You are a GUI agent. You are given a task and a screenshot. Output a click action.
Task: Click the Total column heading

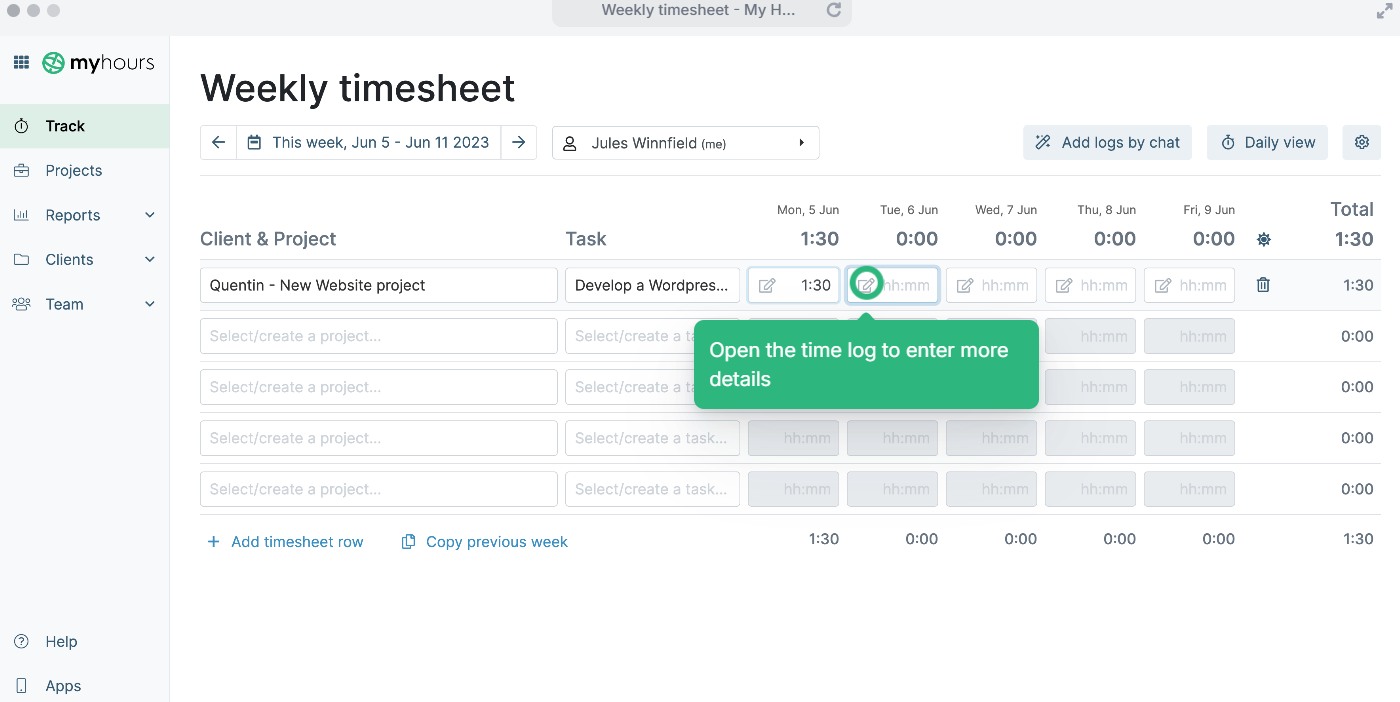(1352, 209)
